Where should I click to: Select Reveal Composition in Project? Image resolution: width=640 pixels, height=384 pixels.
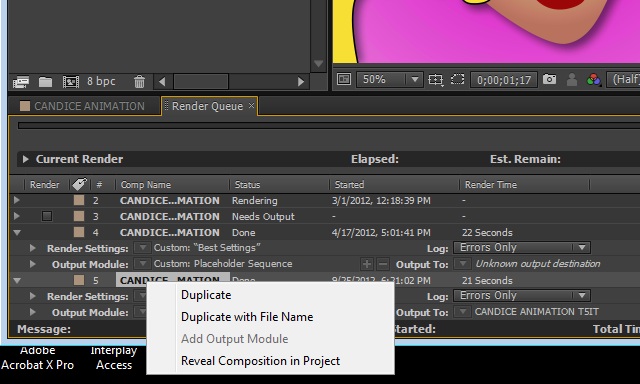(260, 361)
